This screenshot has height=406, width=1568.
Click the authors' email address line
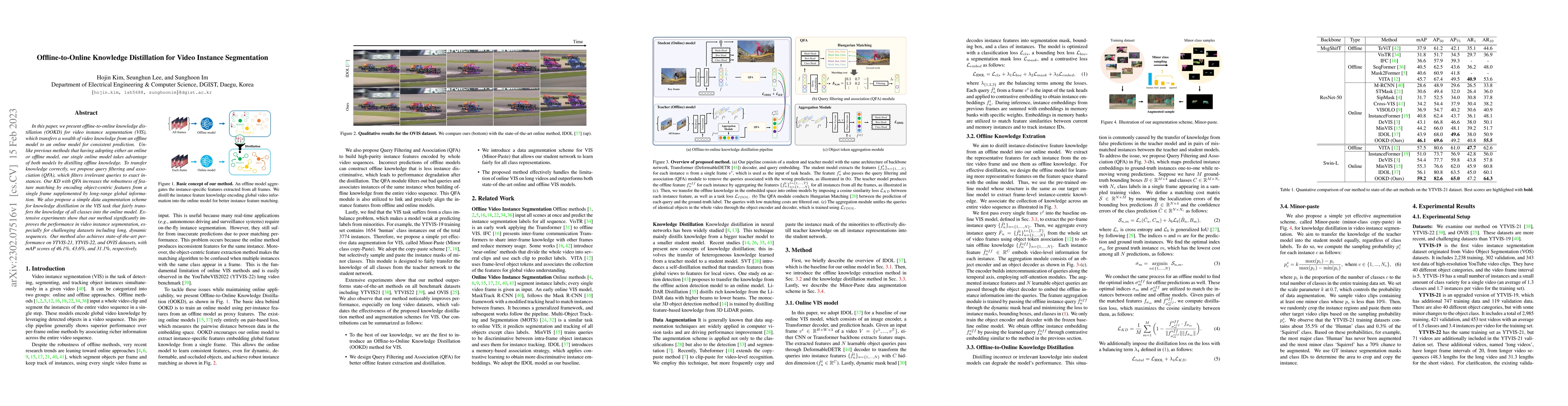coord(152,92)
